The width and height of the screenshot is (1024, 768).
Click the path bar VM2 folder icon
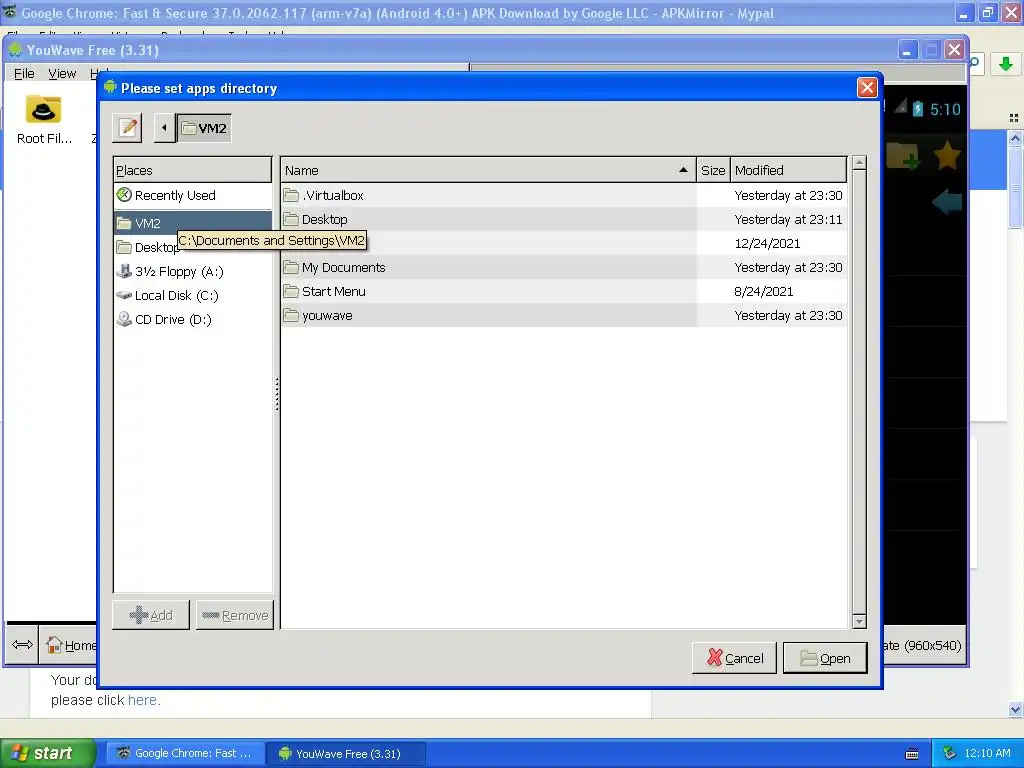(x=188, y=127)
